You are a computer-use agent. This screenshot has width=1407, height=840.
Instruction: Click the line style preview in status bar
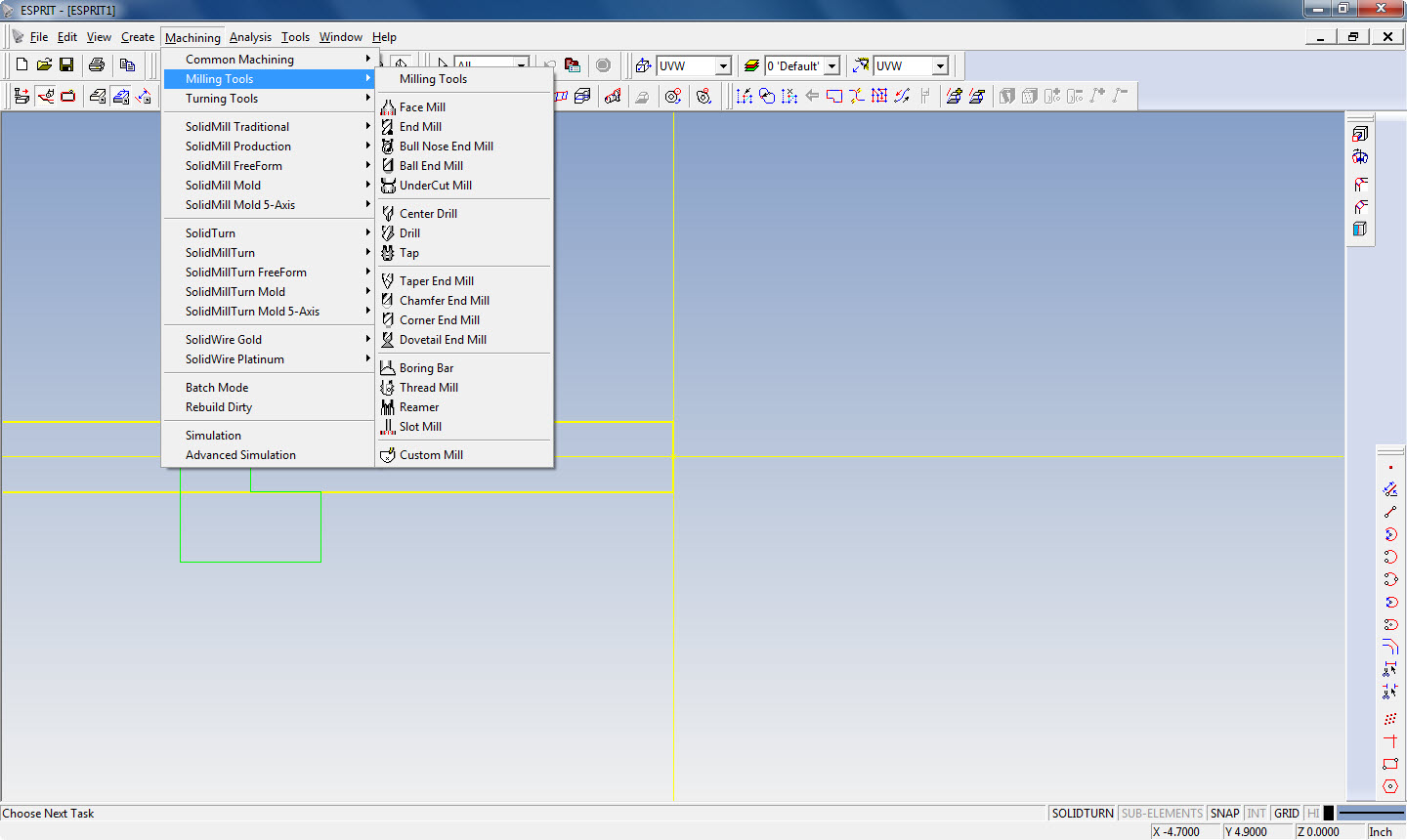[1371, 814]
